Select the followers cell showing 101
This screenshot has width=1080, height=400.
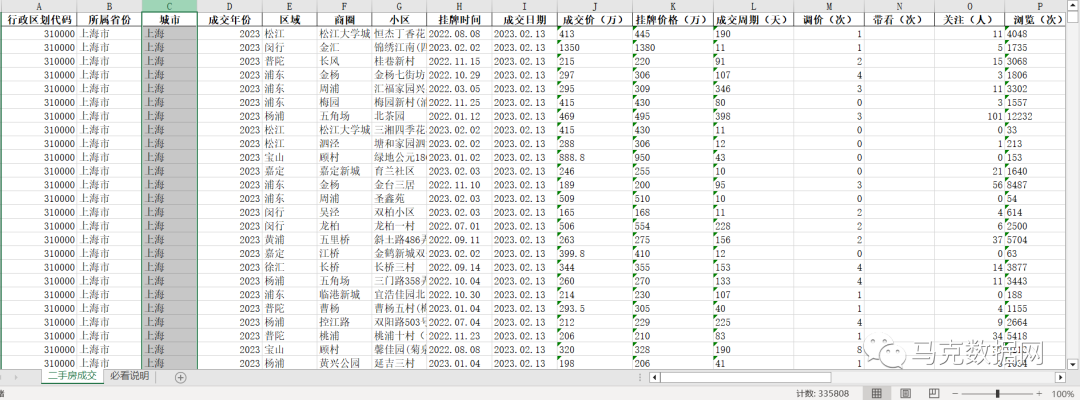(970, 116)
